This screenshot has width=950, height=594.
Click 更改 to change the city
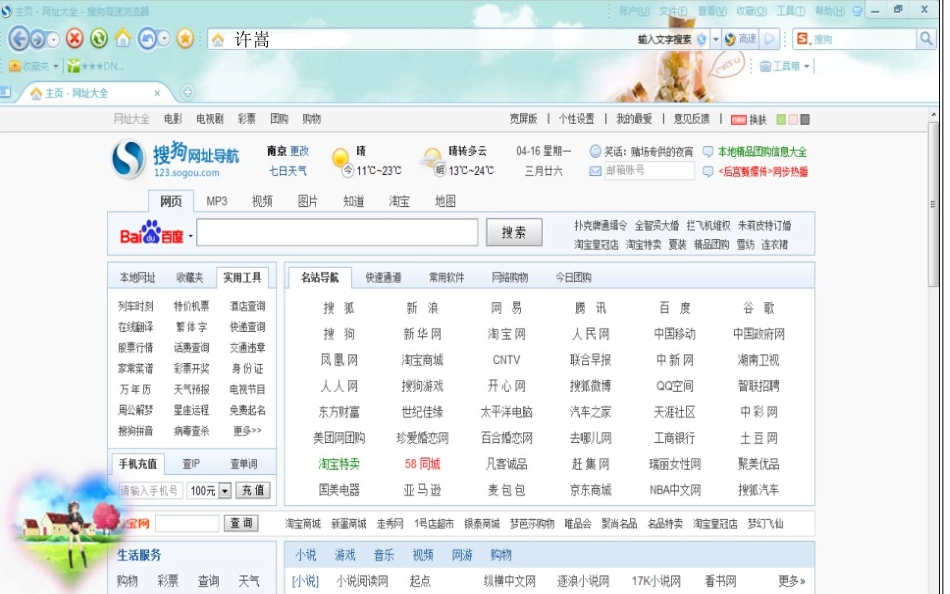tap(299, 151)
